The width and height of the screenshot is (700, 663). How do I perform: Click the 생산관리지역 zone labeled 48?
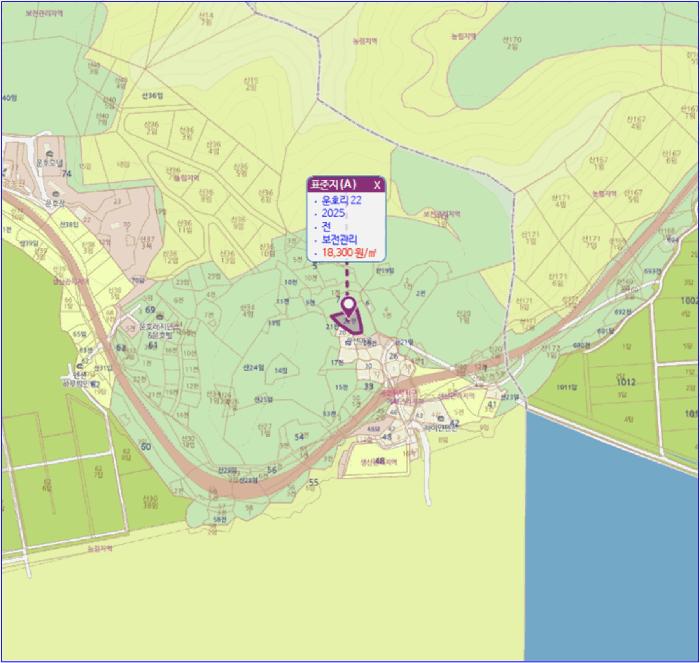tap(380, 461)
